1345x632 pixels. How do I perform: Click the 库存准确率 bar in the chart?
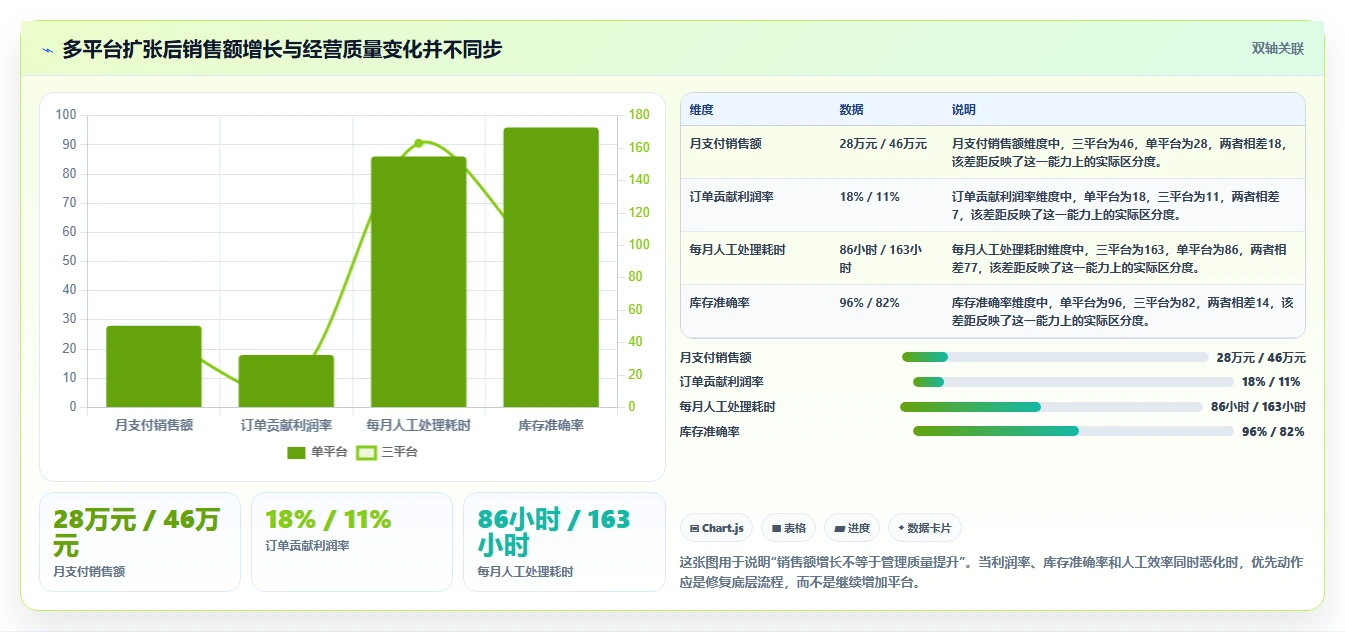click(x=551, y=267)
